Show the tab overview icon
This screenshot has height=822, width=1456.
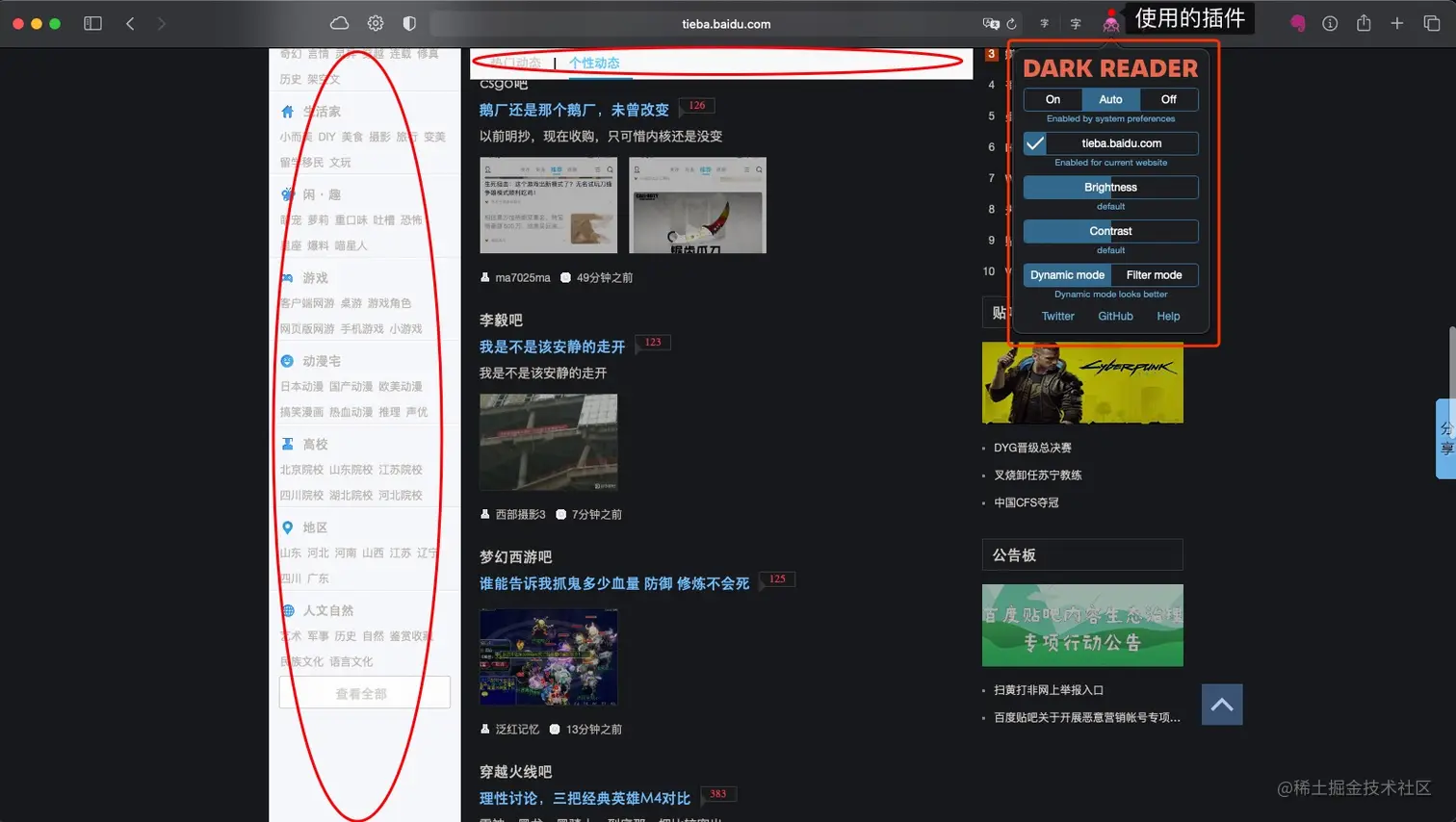click(x=1431, y=23)
